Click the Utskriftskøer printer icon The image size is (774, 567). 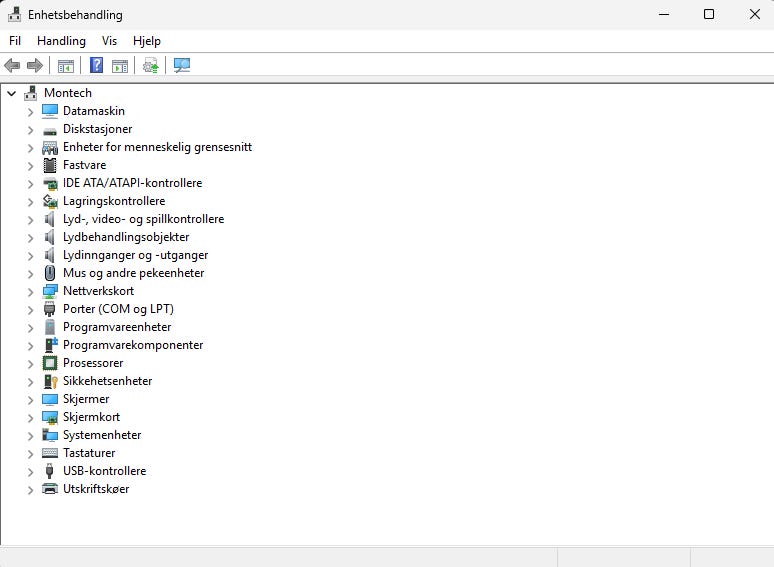pos(50,489)
